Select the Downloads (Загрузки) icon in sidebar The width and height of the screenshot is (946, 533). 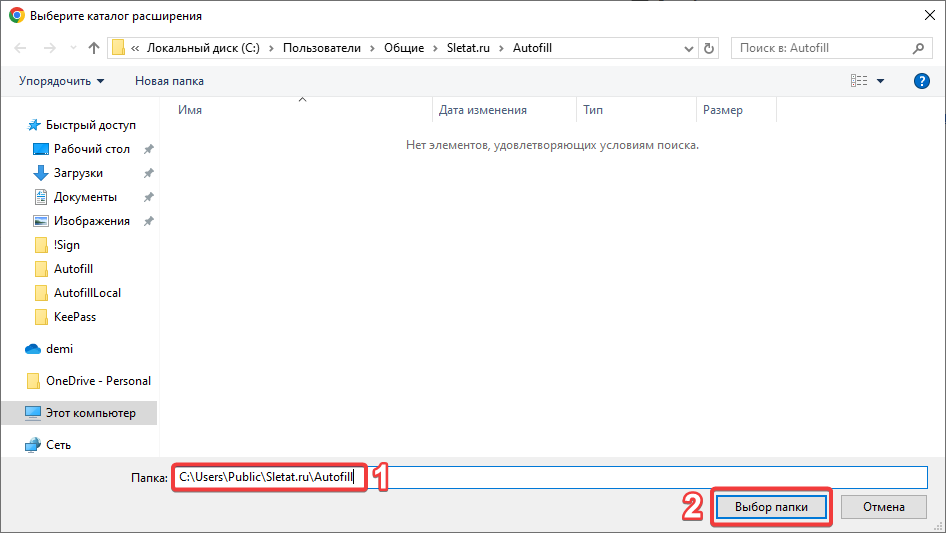[41, 173]
